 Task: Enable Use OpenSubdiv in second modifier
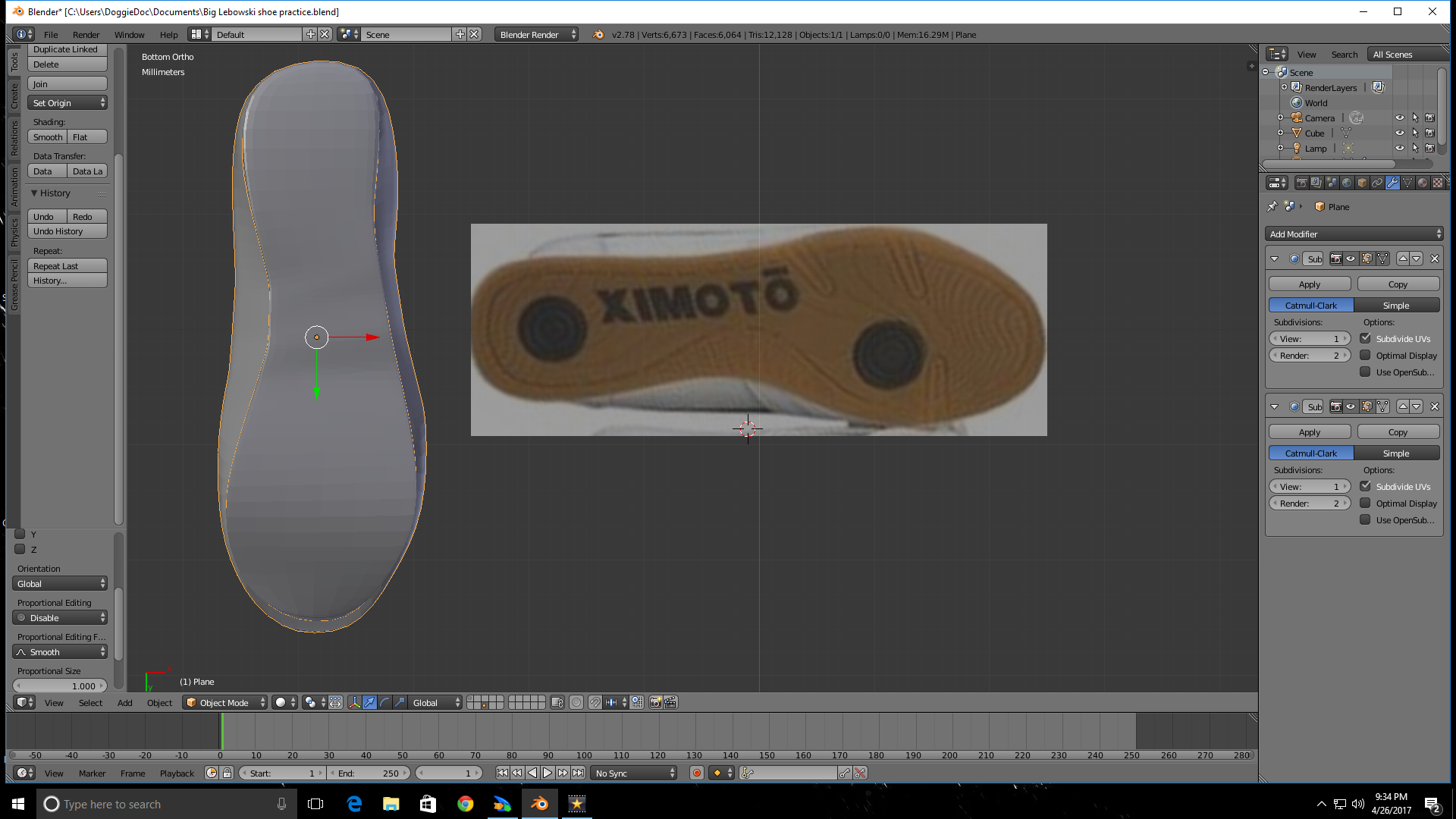click(x=1365, y=519)
